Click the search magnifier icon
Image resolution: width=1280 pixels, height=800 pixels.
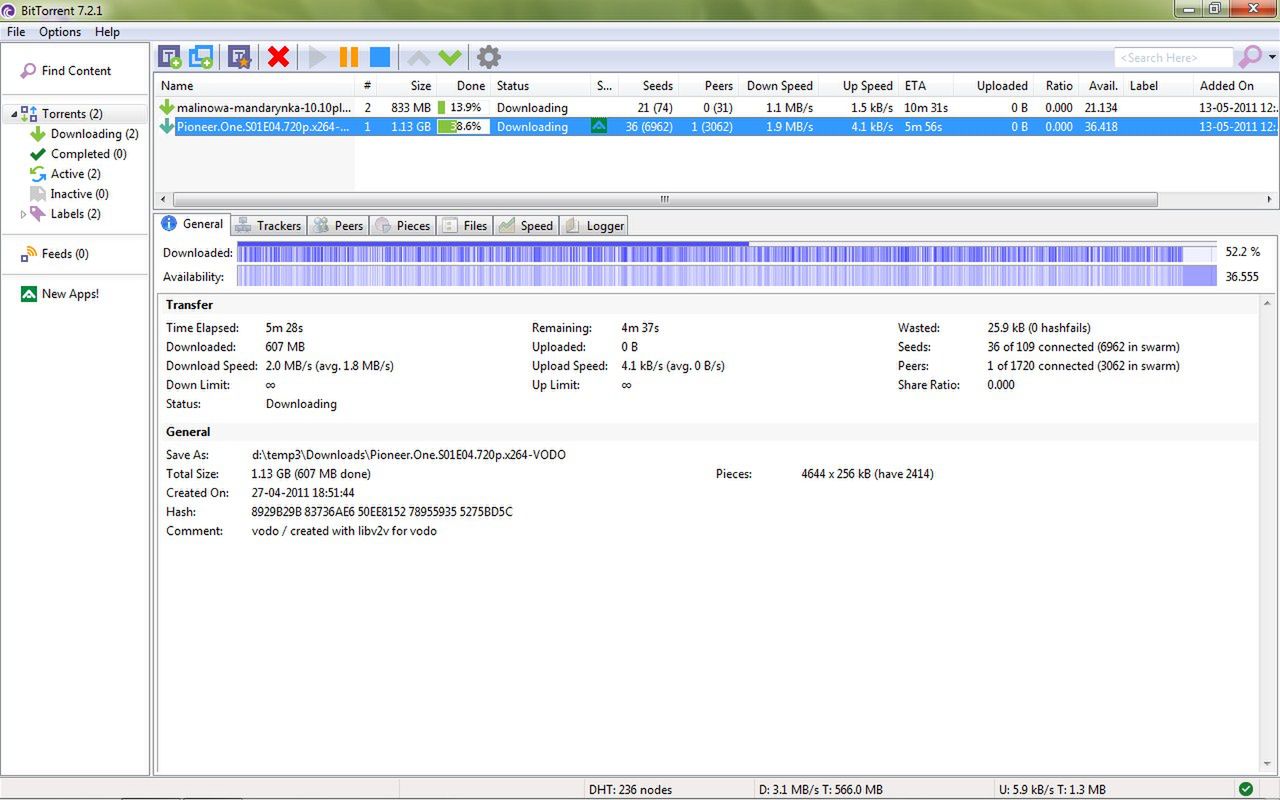1250,57
